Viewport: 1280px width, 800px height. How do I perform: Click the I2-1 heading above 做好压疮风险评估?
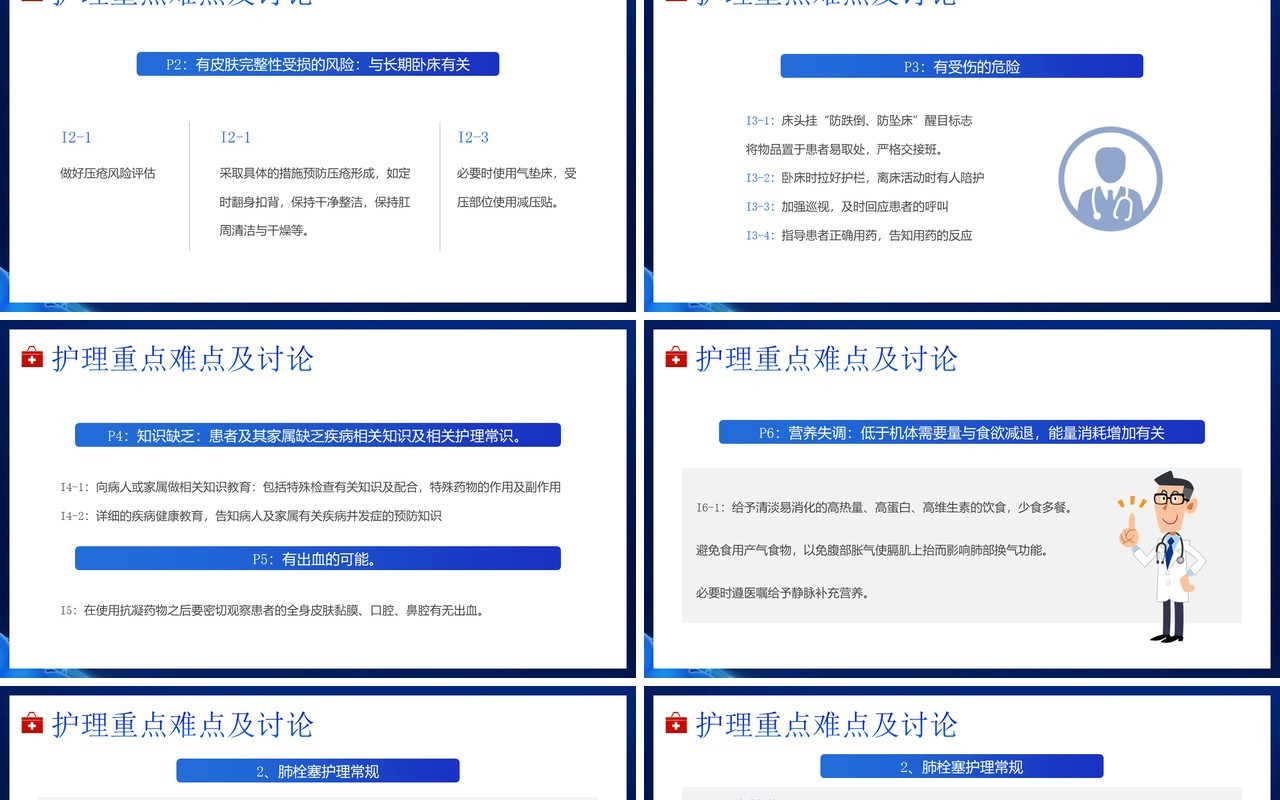pyautogui.click(x=76, y=137)
